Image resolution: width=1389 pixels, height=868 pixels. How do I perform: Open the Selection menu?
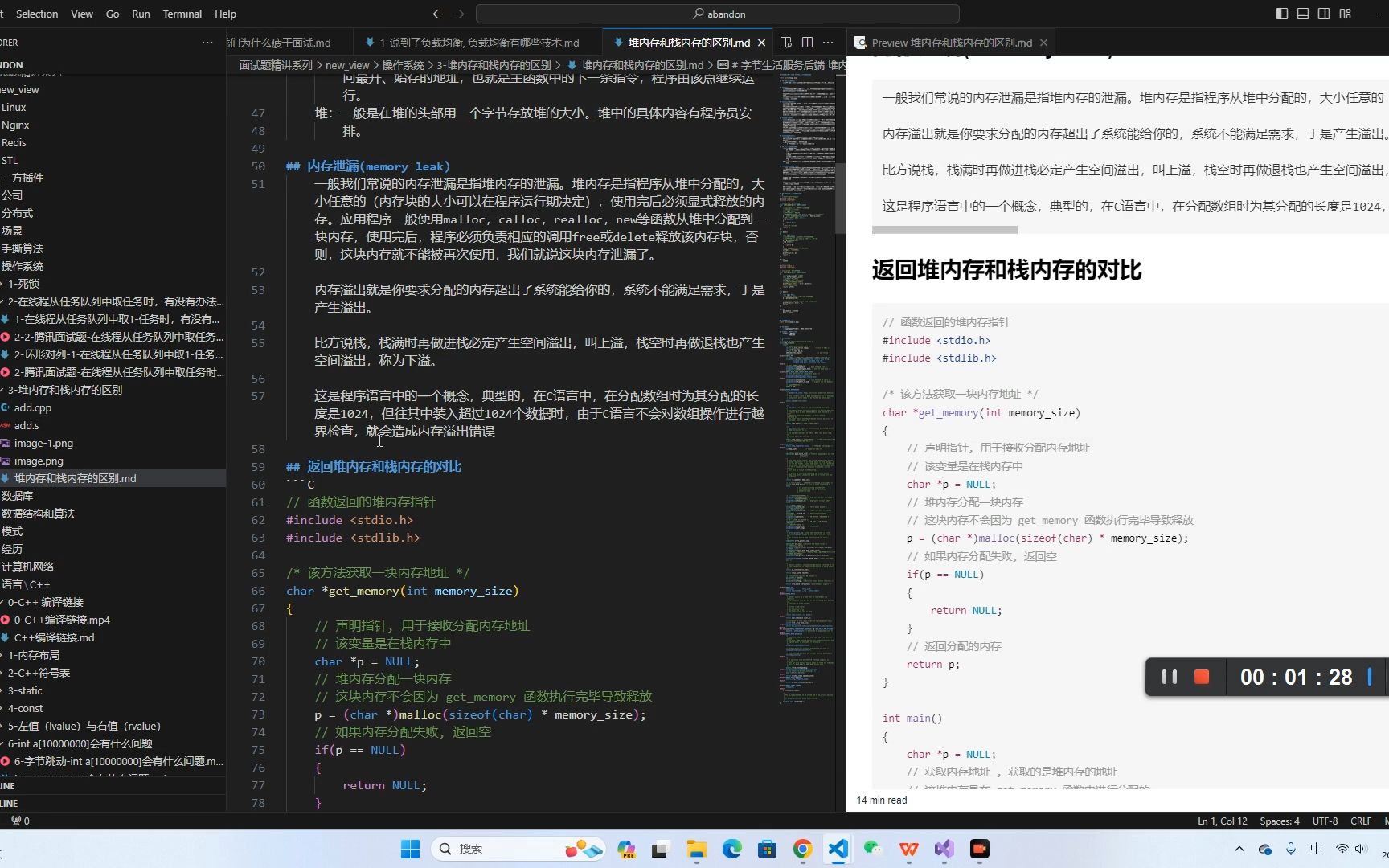(37, 14)
